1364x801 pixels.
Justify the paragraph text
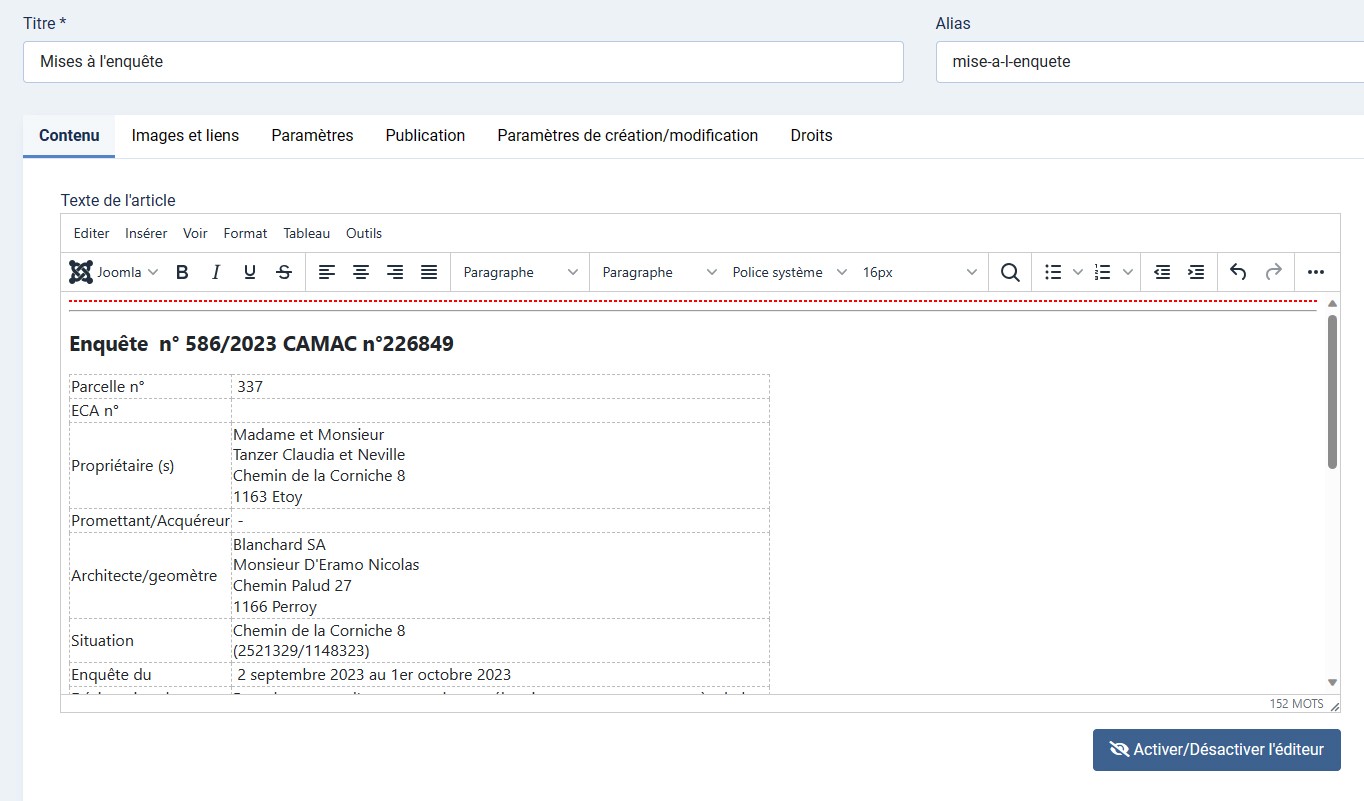tap(429, 272)
